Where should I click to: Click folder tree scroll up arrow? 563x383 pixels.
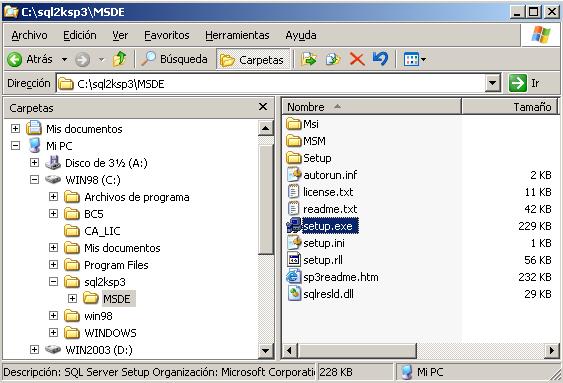click(265, 128)
